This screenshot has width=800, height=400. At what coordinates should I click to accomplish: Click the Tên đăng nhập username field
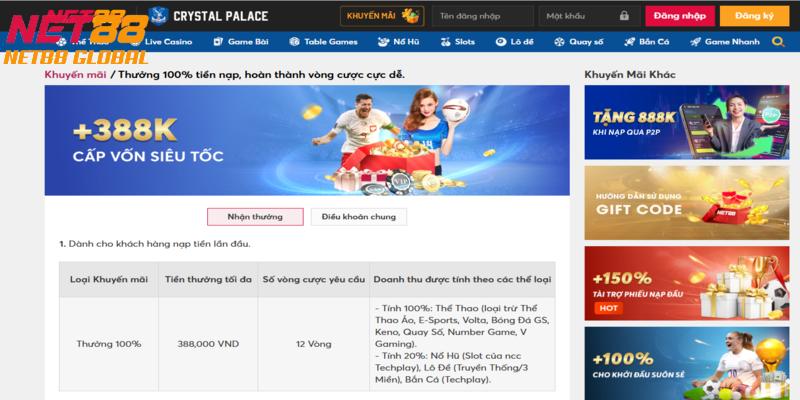click(x=483, y=16)
